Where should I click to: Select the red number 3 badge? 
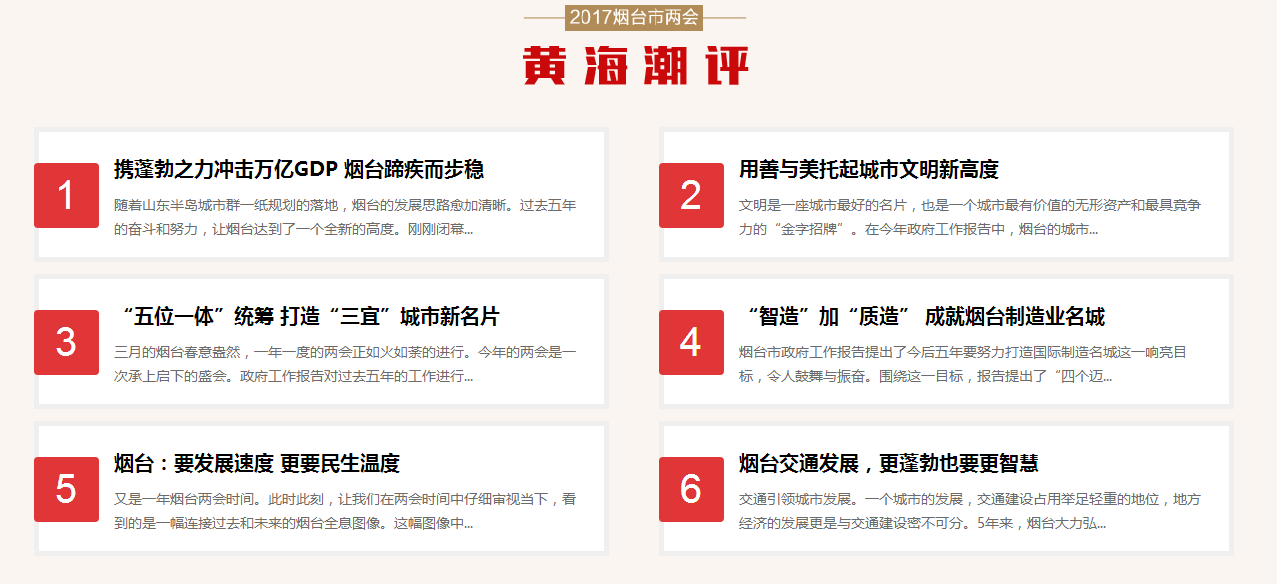coord(66,342)
